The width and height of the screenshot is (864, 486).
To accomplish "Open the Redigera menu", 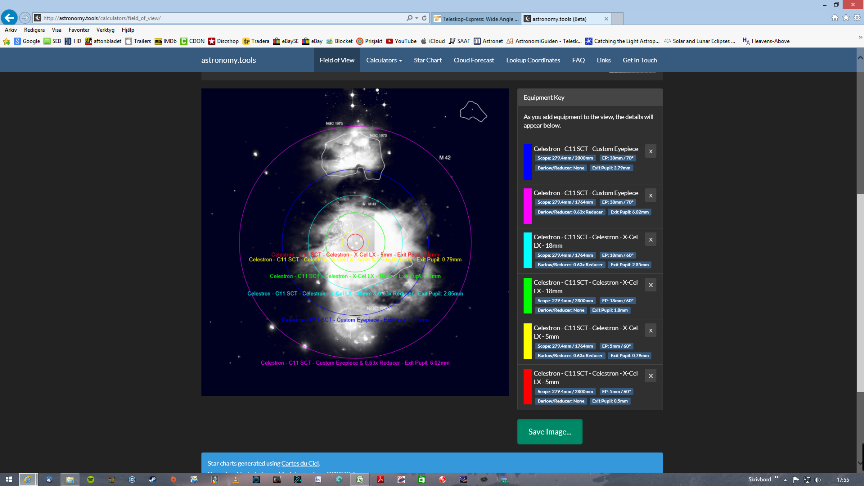I will pyautogui.click(x=34, y=30).
